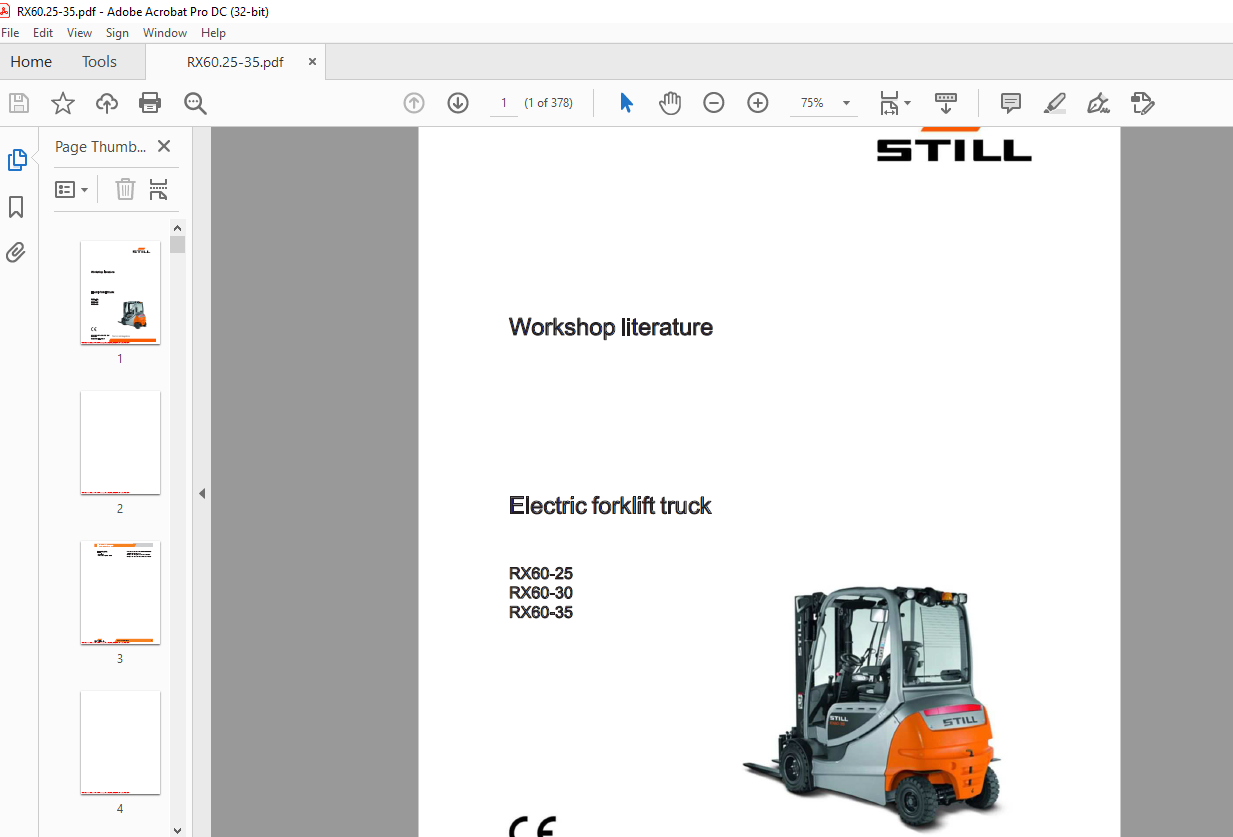Click the '(1 of 378)' page count text
The image size is (1233, 837).
click(548, 103)
